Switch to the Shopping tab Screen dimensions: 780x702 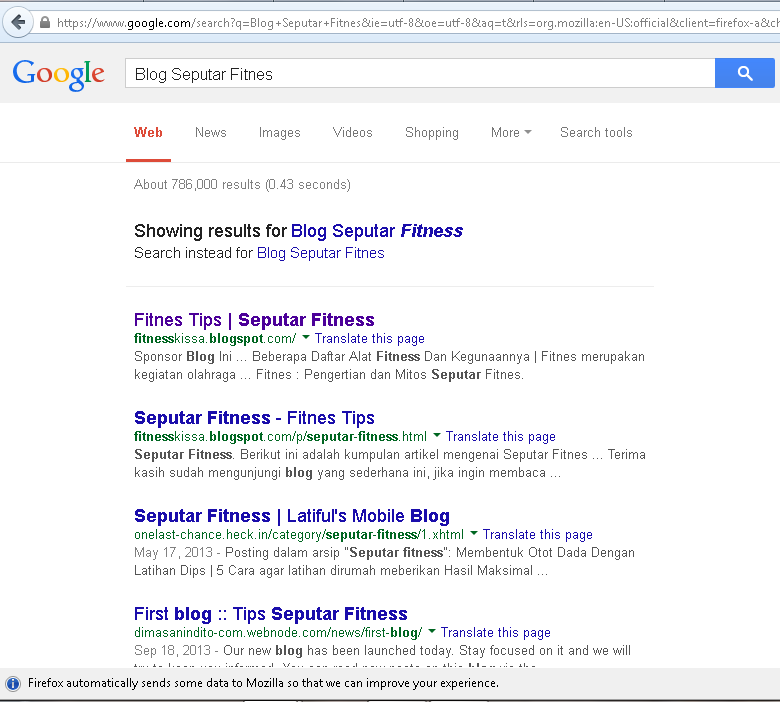(x=432, y=133)
